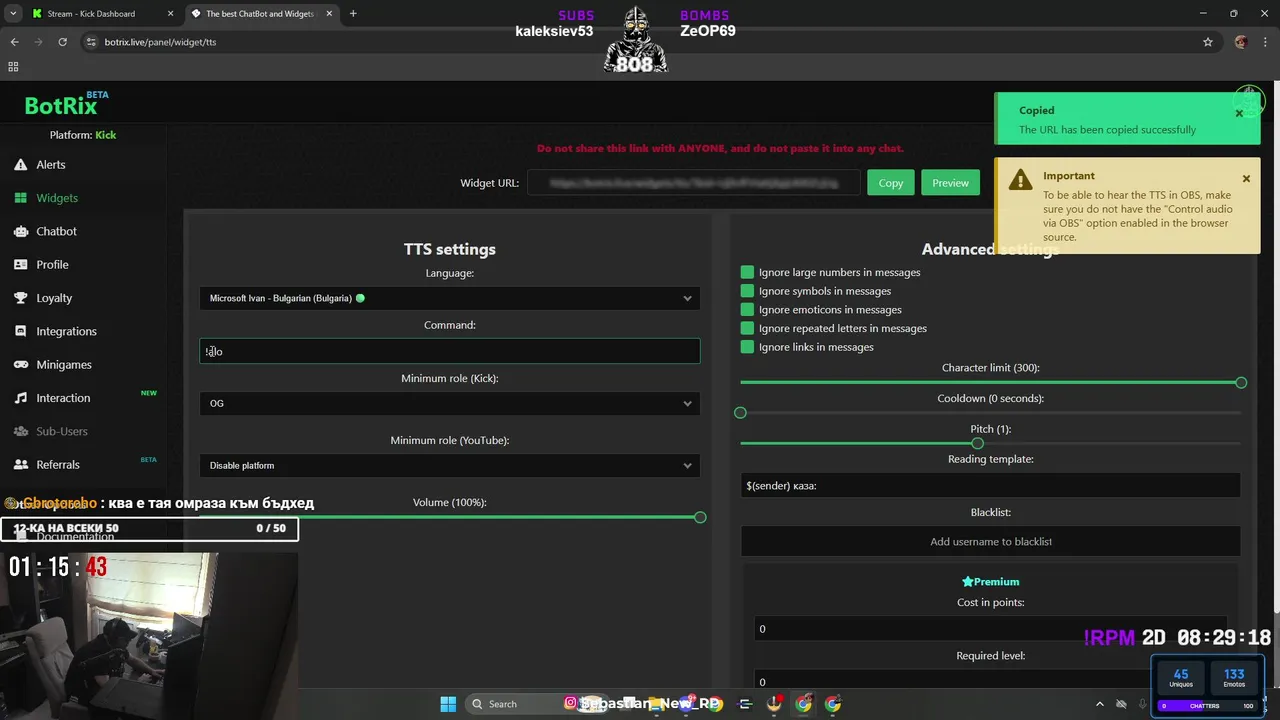Viewport: 1280px width, 720px height.
Task: Toggle Ignore symbols in messages
Action: tap(747, 291)
